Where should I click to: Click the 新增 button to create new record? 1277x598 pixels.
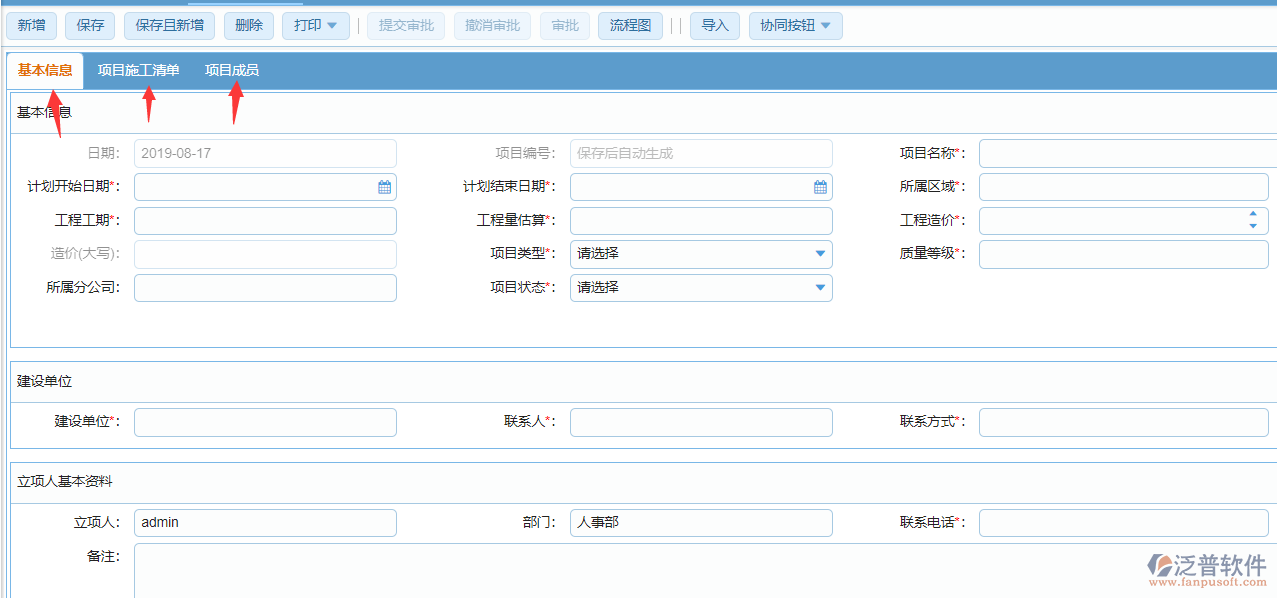tap(30, 25)
